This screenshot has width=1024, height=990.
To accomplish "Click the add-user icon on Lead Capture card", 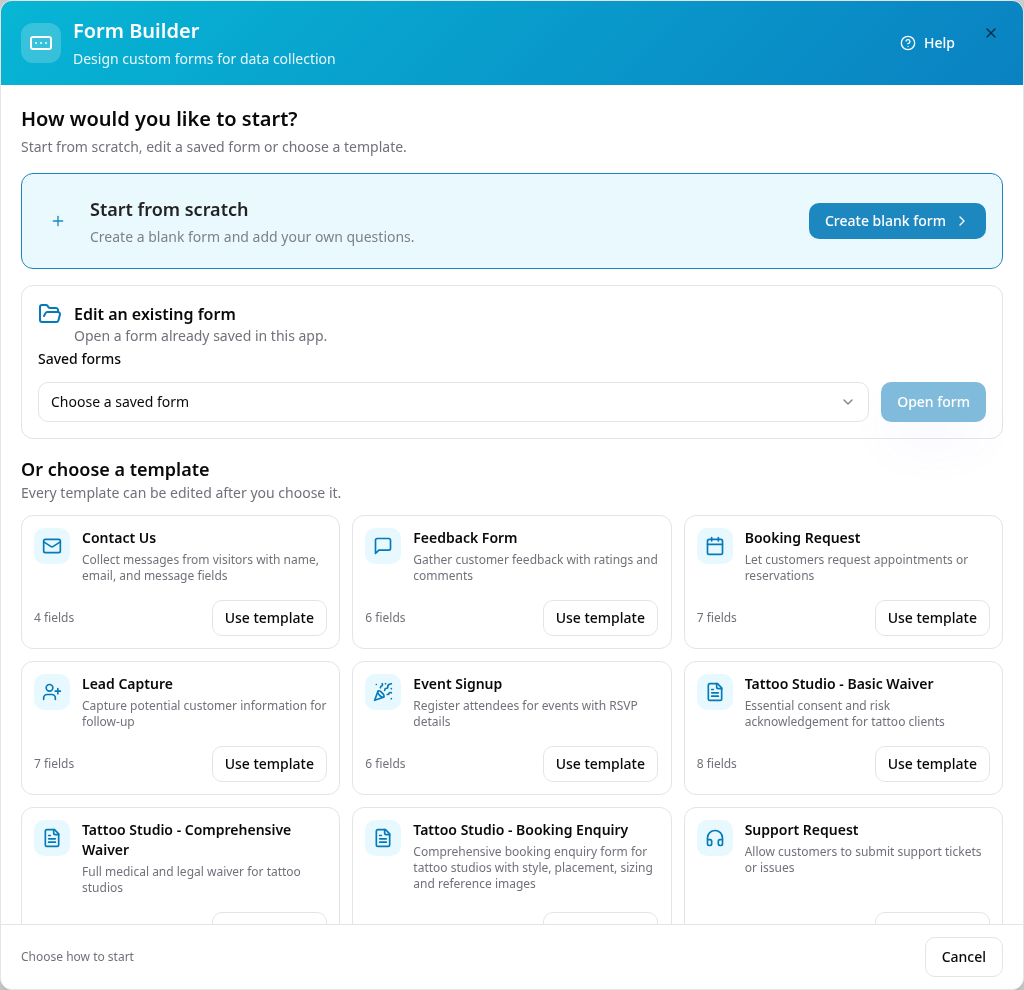I will point(52,692).
